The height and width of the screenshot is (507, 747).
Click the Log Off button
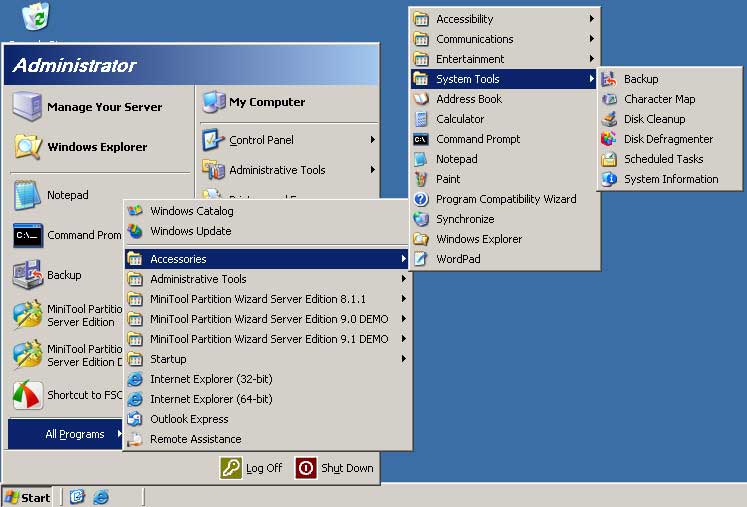coord(252,468)
